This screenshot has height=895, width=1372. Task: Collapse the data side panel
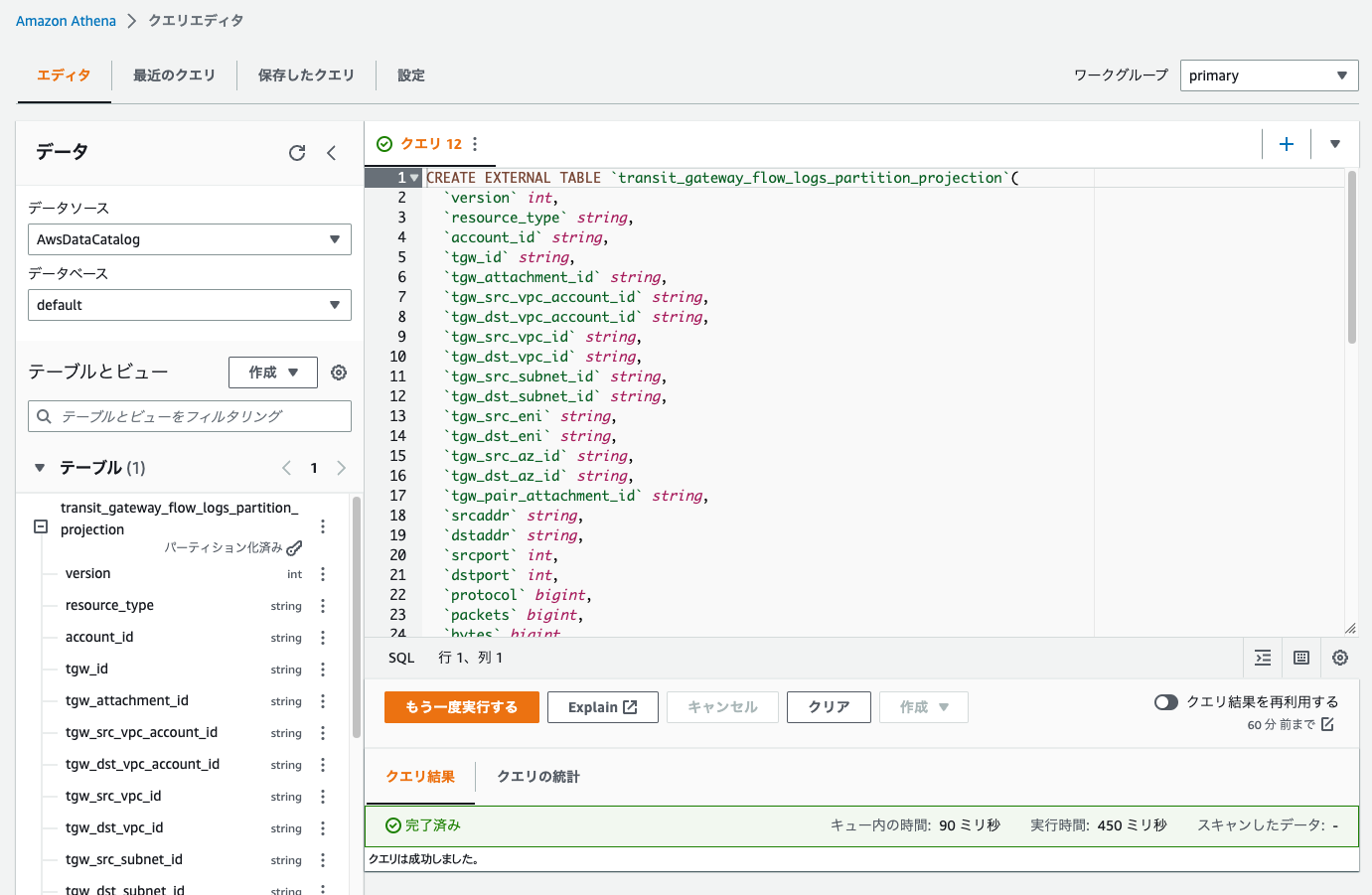coord(332,153)
